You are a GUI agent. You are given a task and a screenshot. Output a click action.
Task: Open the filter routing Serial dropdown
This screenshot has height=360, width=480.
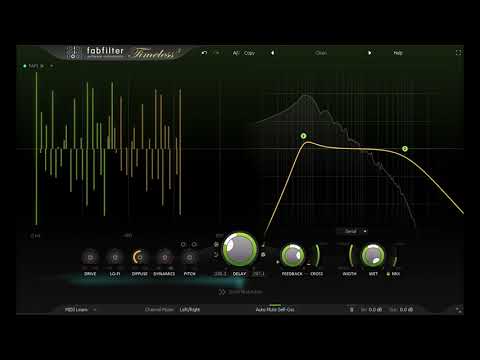click(x=353, y=231)
